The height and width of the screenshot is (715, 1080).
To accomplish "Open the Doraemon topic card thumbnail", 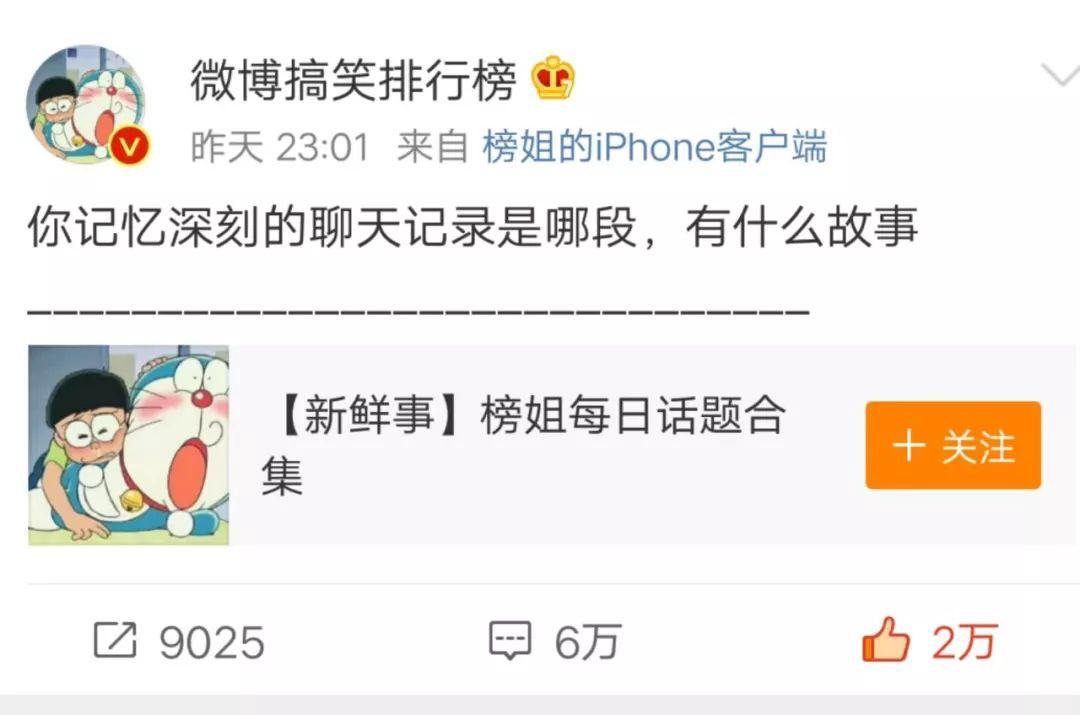I will pyautogui.click(x=129, y=445).
